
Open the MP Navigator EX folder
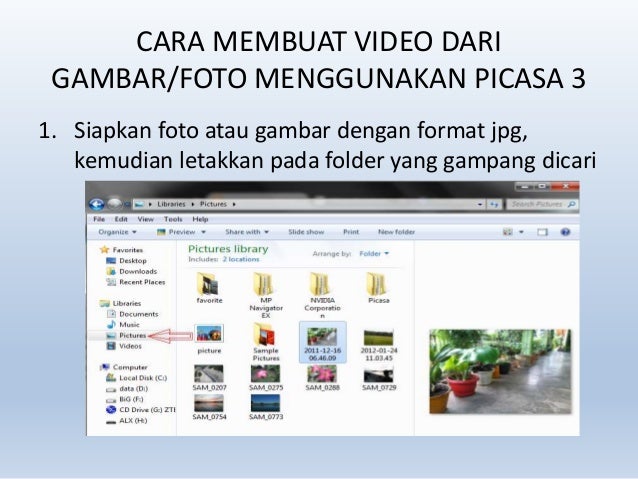(x=266, y=295)
